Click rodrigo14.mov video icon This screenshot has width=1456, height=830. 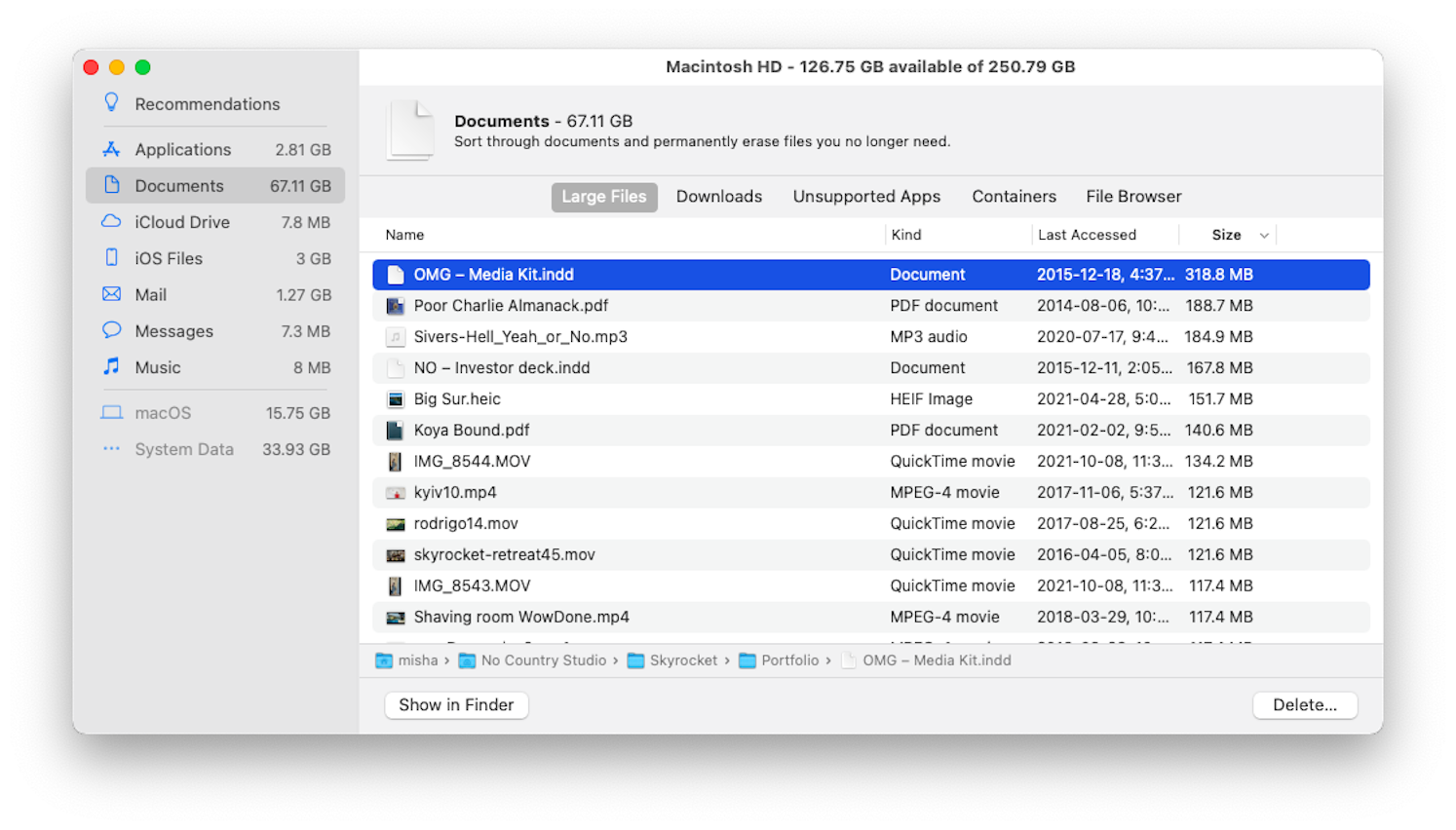[x=395, y=524]
